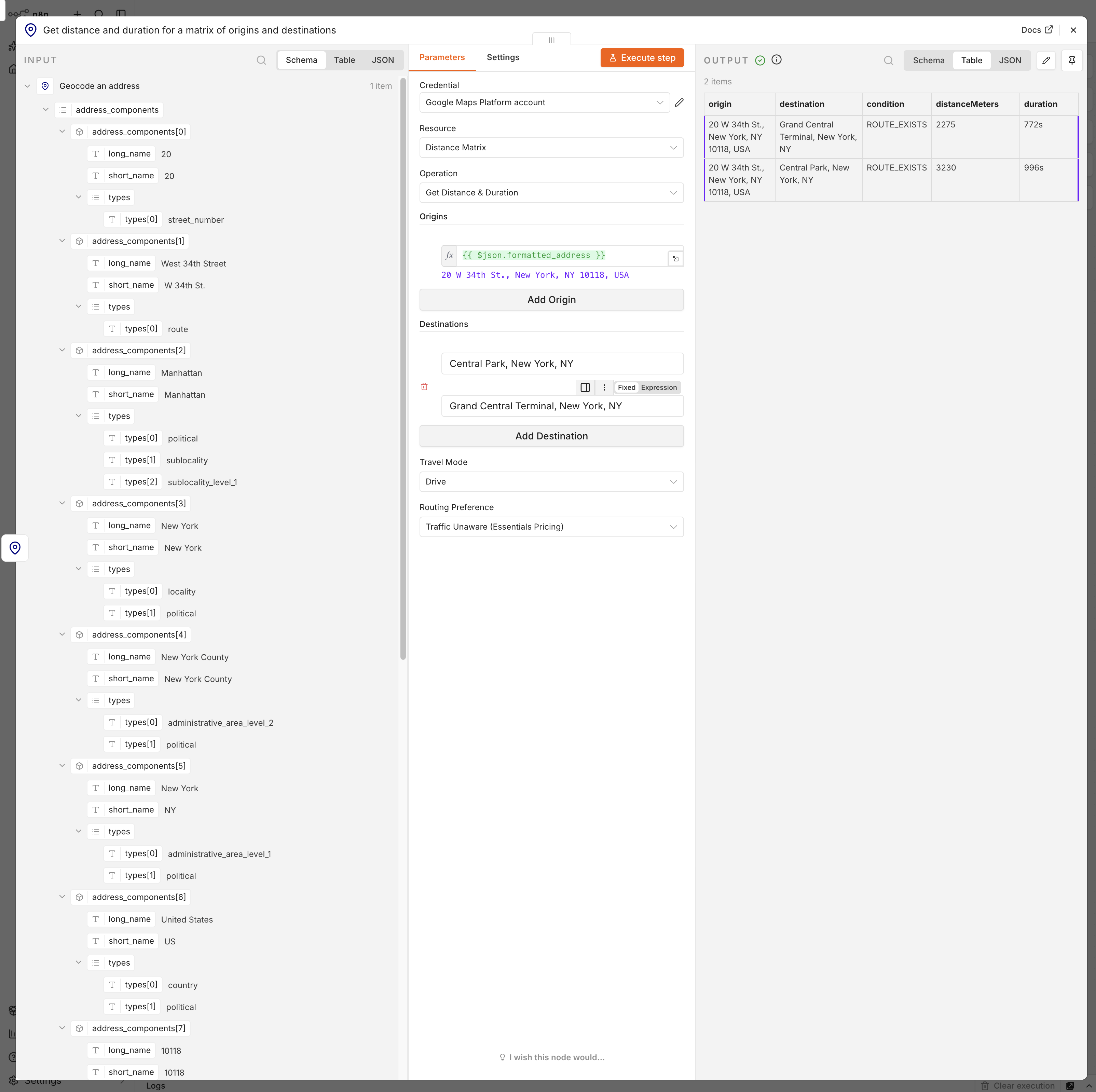Click the input panel vertical scrollbar

coord(403,369)
